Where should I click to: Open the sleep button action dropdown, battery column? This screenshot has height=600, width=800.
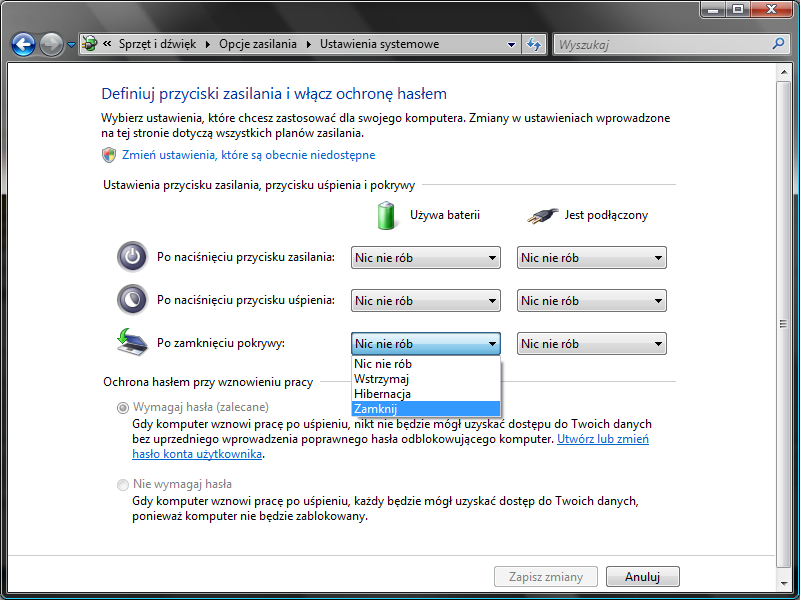tap(426, 301)
